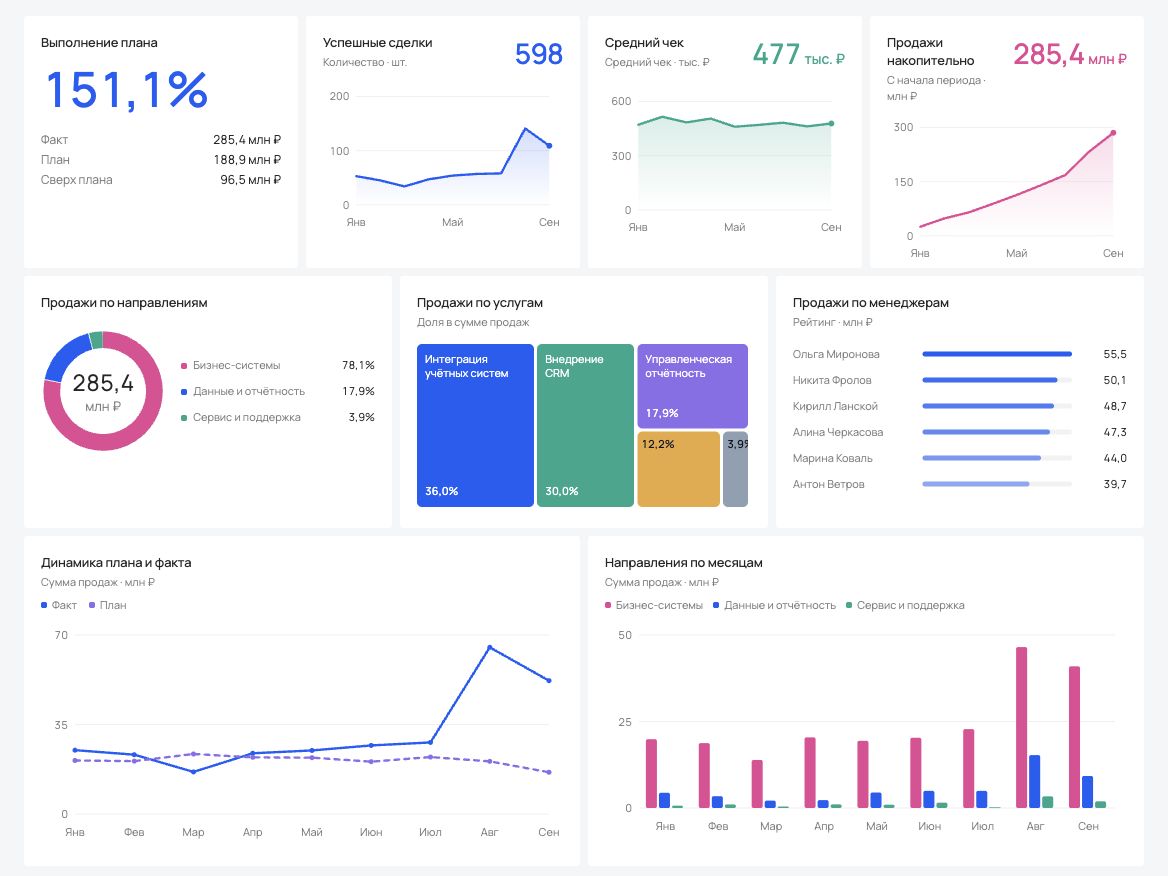Click the Сверх плана 96,5 млн ₽ row
1168x876 pixels.
click(x=161, y=180)
